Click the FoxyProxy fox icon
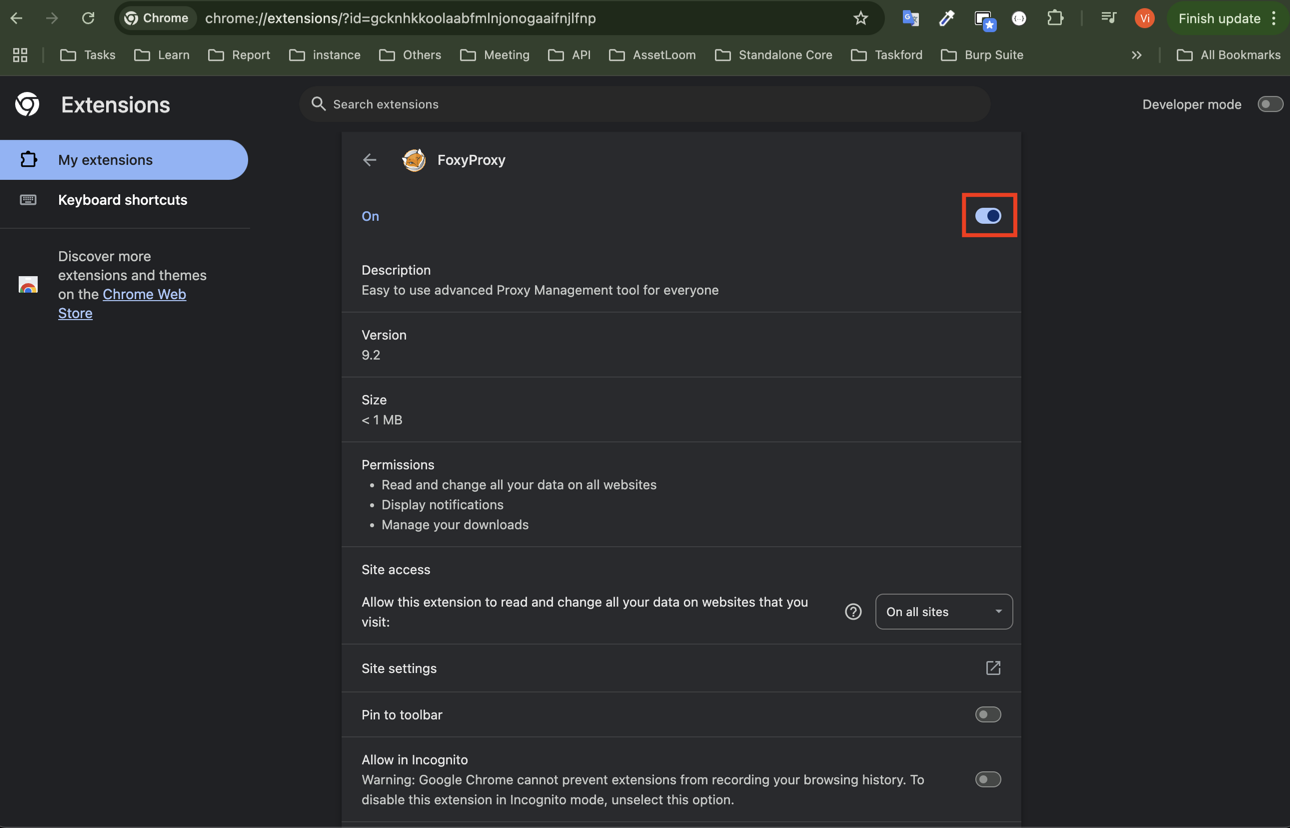The image size is (1290, 828). [x=414, y=160]
